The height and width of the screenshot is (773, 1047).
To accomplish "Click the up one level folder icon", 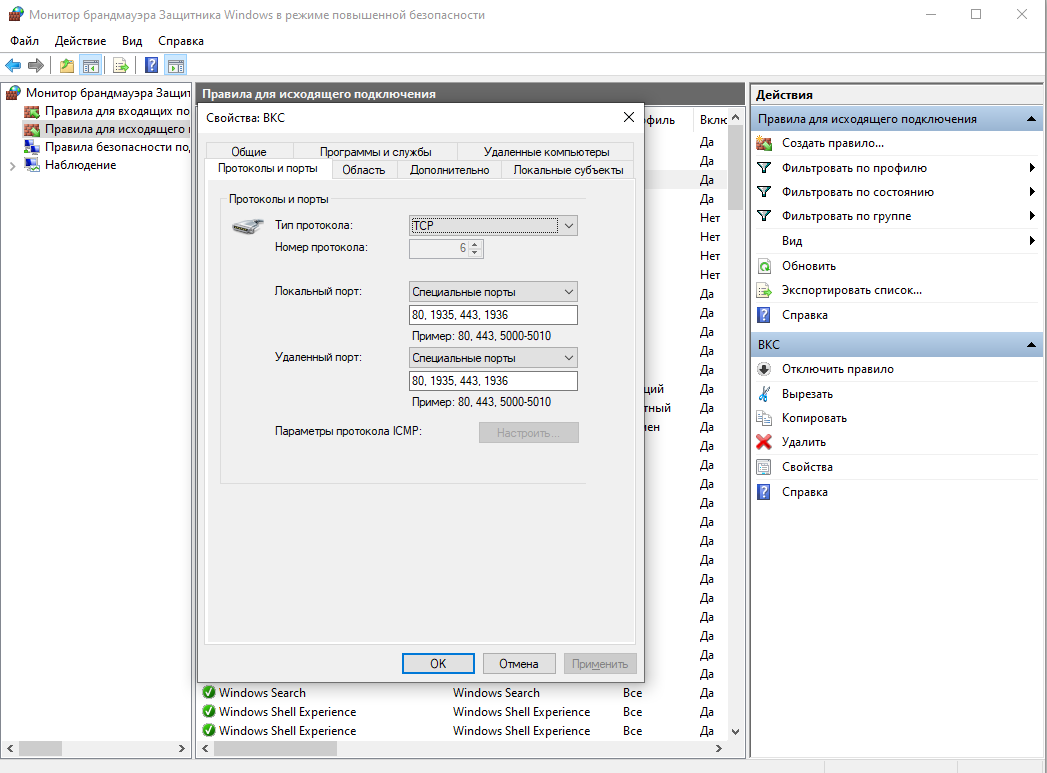I will 67,65.
